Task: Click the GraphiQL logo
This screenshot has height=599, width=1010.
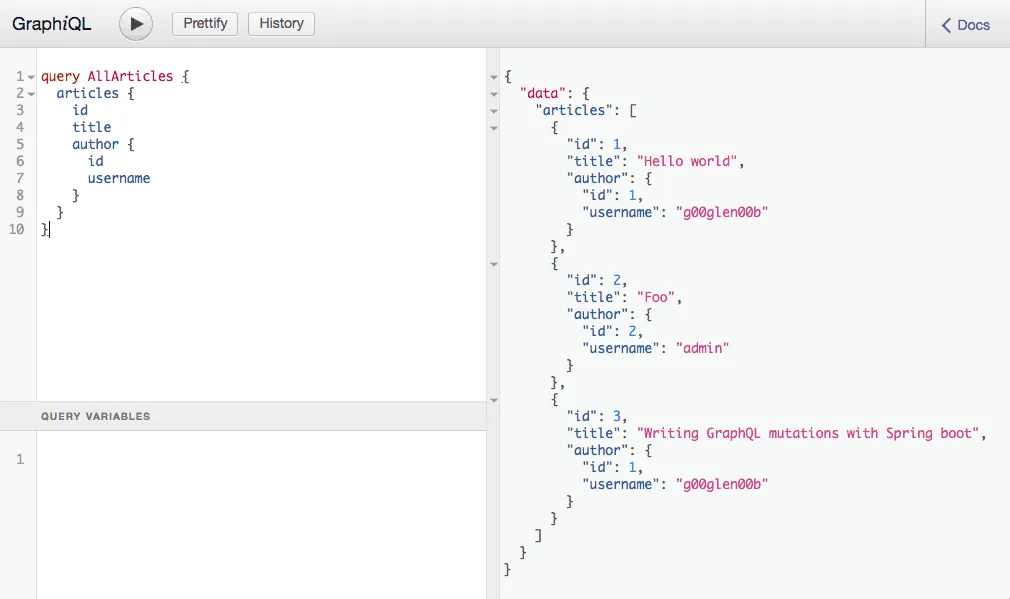Action: pyautogui.click(x=51, y=23)
